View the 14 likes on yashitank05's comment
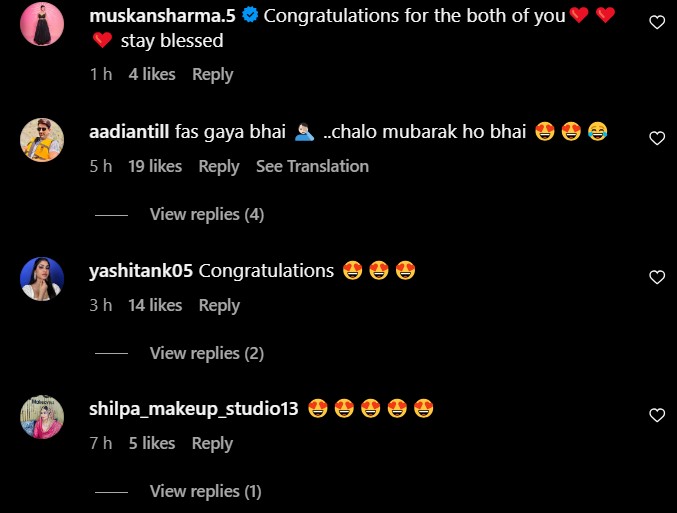 [155, 305]
